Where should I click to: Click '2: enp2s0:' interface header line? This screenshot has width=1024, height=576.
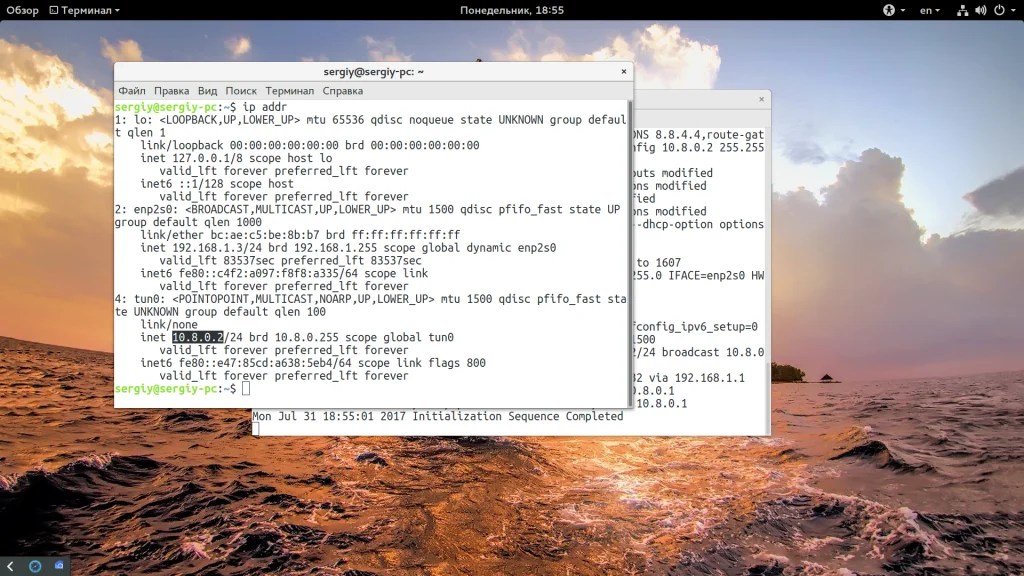(x=367, y=210)
